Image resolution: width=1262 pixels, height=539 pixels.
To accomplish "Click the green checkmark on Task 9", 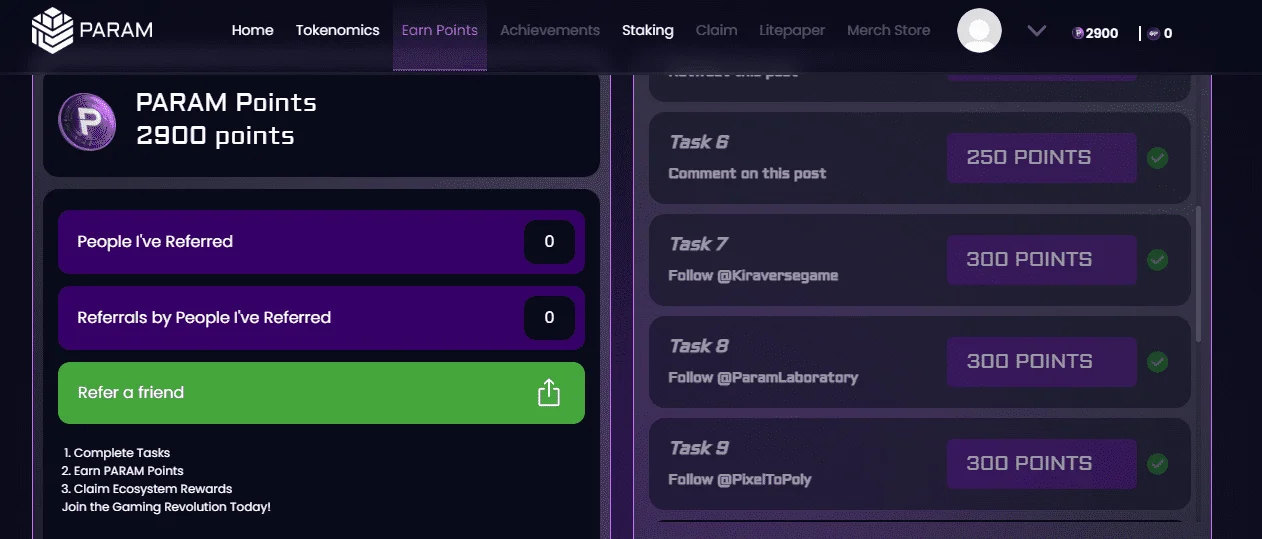I will point(1157,464).
